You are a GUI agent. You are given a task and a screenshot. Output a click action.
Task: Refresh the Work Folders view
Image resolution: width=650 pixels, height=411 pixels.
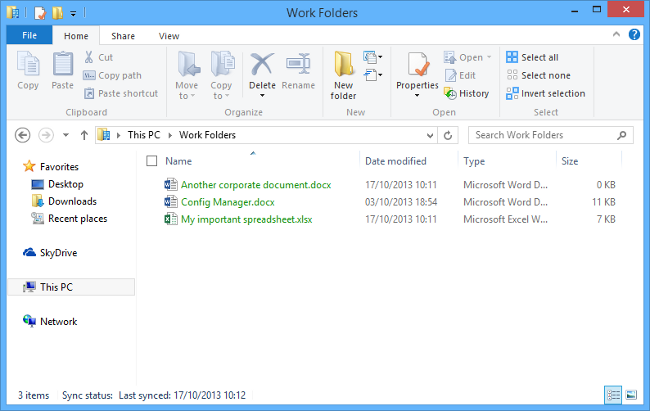coord(448,136)
